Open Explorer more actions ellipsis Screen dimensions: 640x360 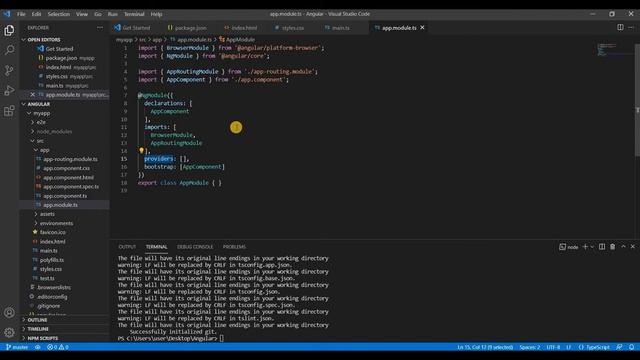[100, 28]
